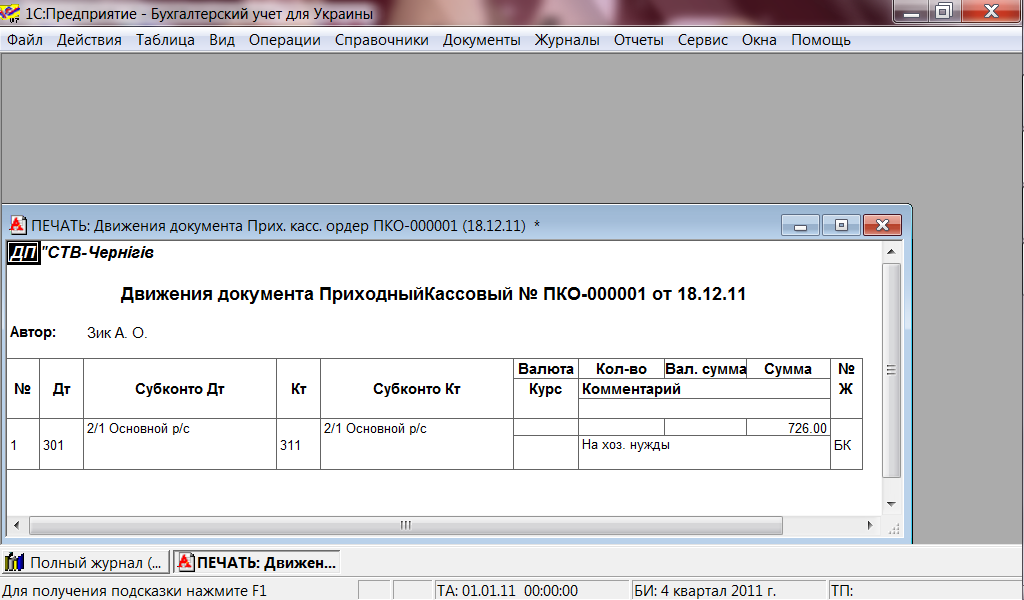The image size is (1024, 600).
Task: Open the Отчеты menu
Action: 638,40
